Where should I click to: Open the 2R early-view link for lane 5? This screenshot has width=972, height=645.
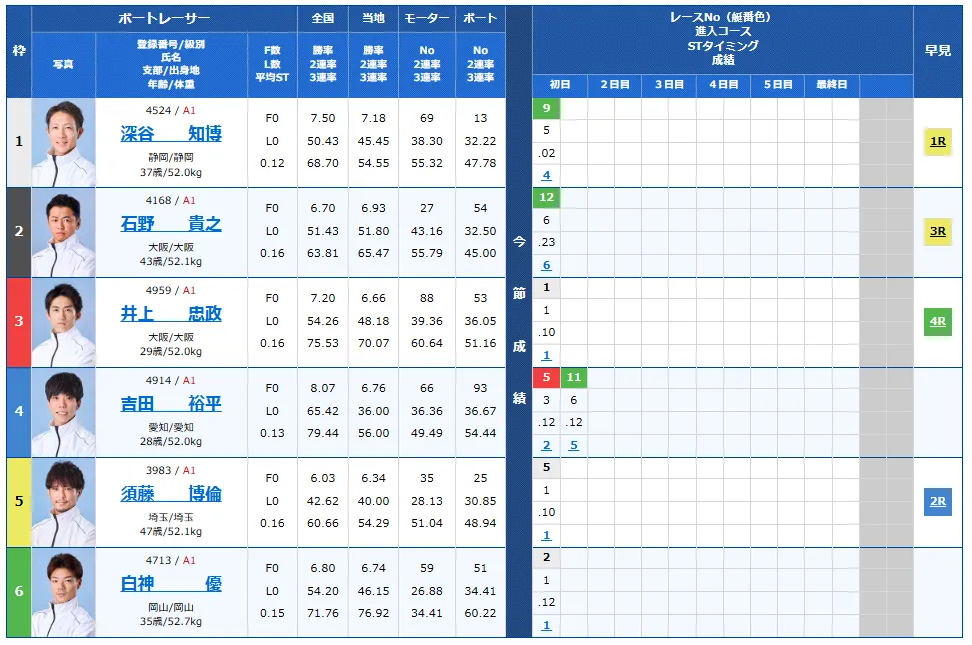pos(936,503)
